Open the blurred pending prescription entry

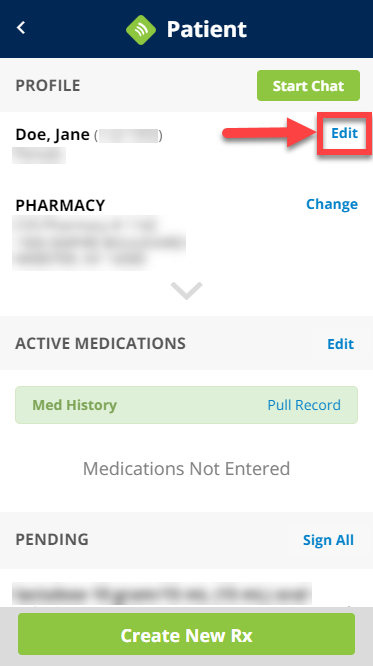point(161,593)
